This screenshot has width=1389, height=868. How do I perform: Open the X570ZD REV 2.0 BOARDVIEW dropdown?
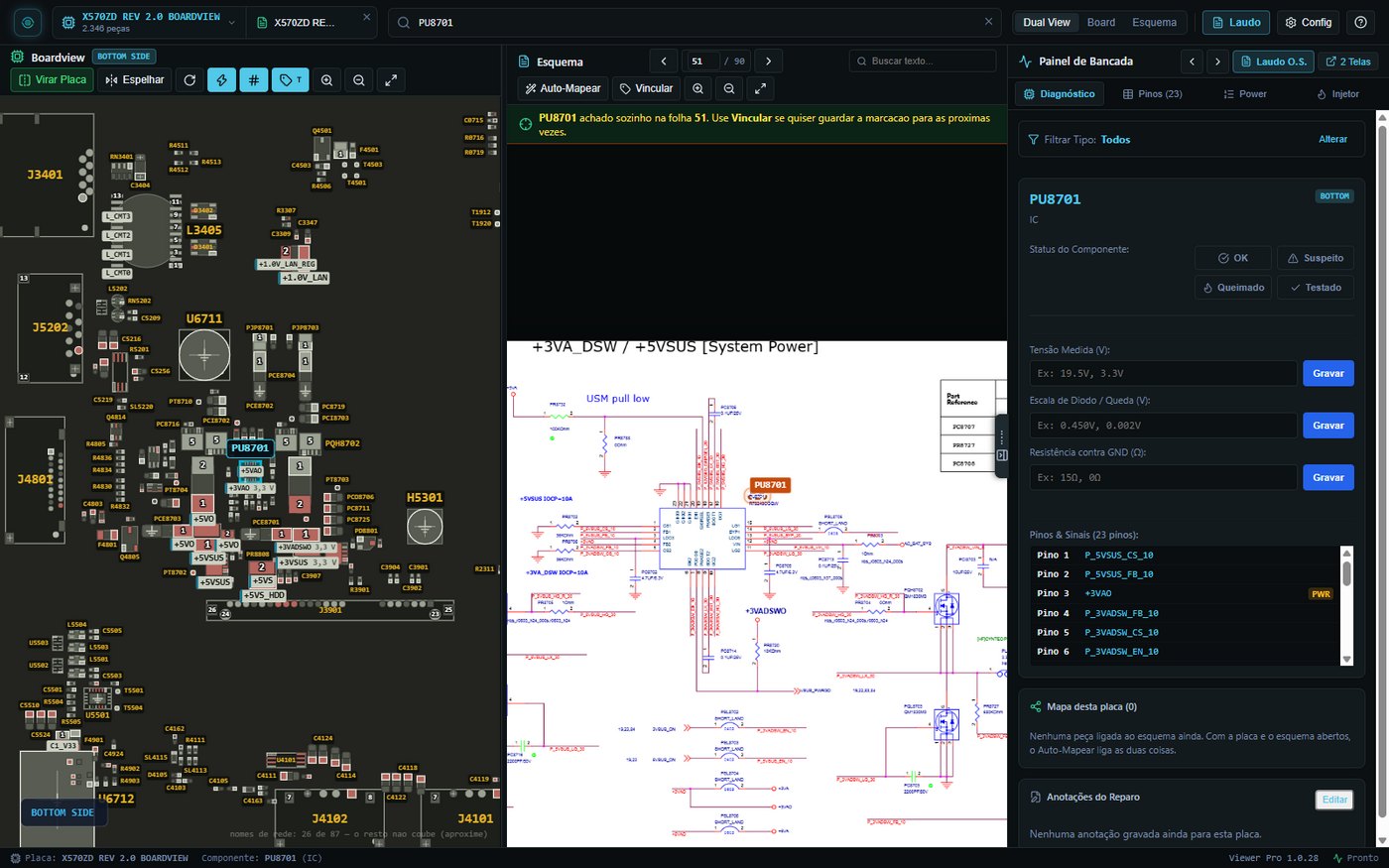point(149,22)
